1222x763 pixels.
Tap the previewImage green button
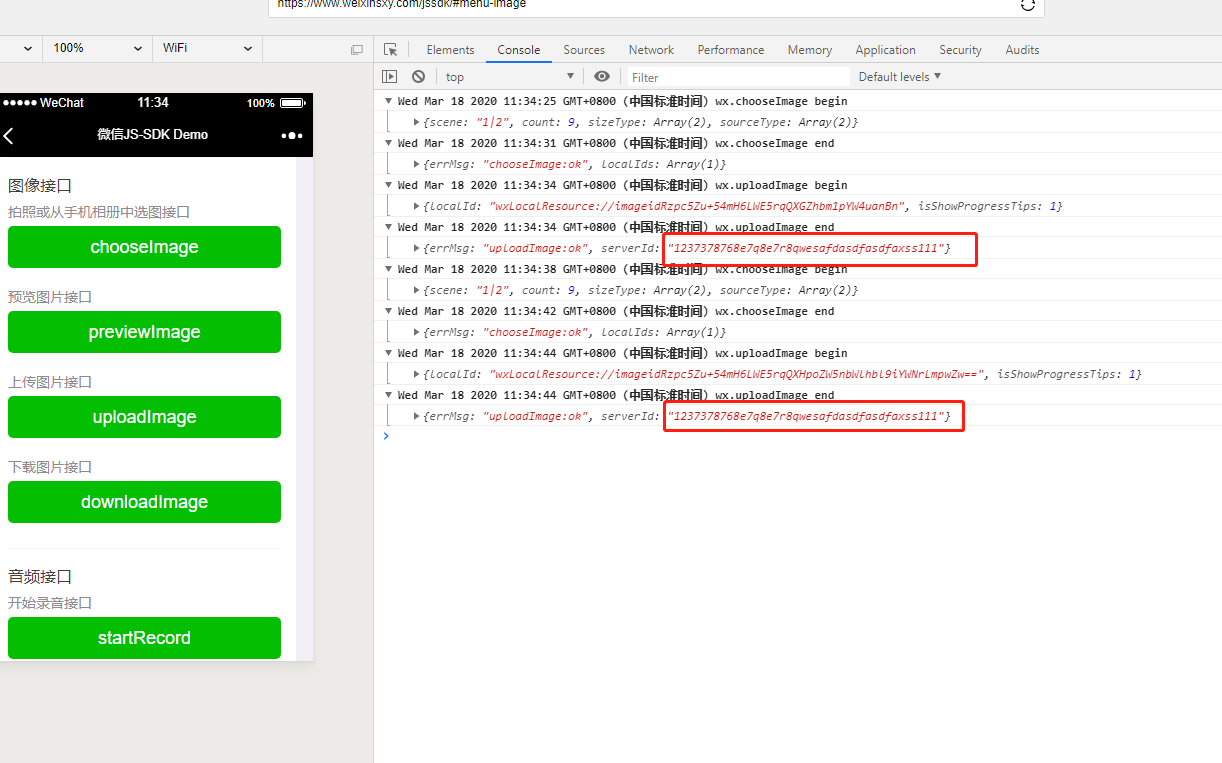pyautogui.click(x=144, y=332)
